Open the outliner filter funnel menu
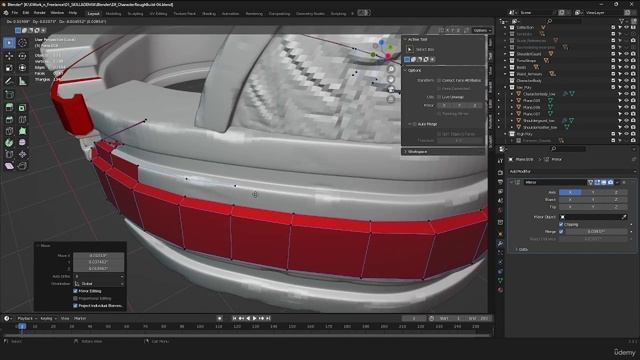 pyautogui.click(x=622, y=21)
